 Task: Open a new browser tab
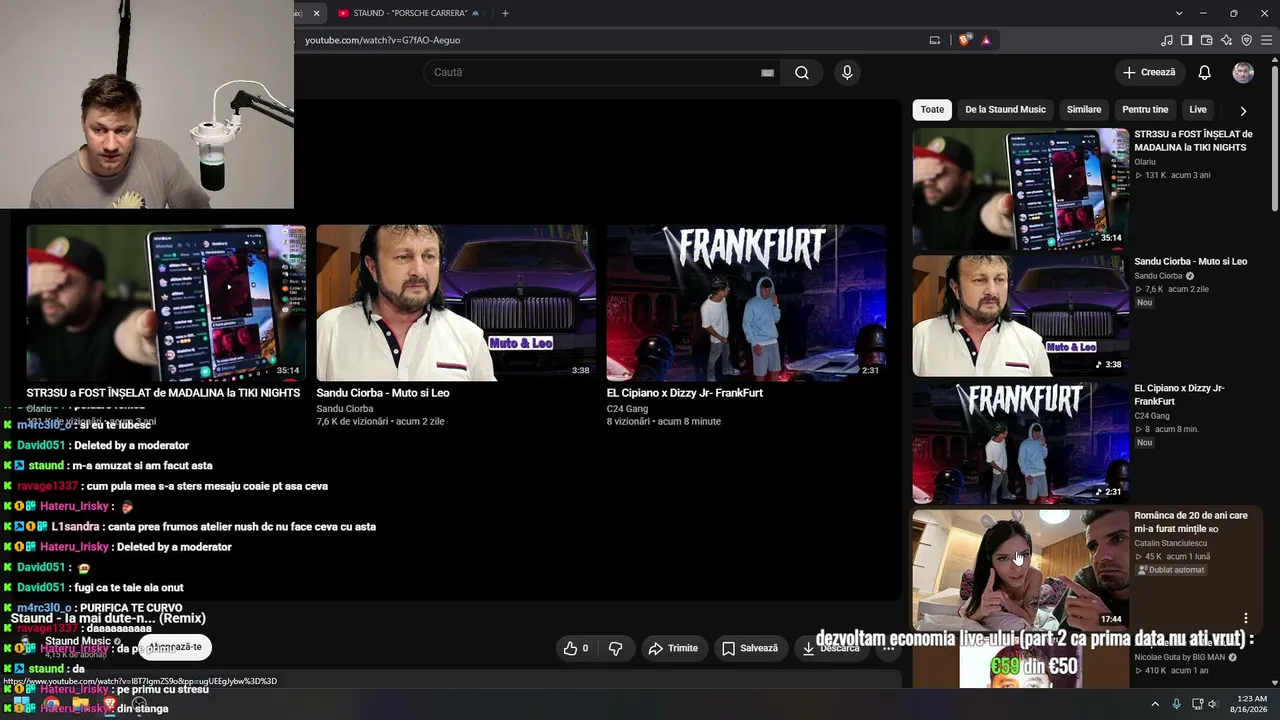(505, 13)
